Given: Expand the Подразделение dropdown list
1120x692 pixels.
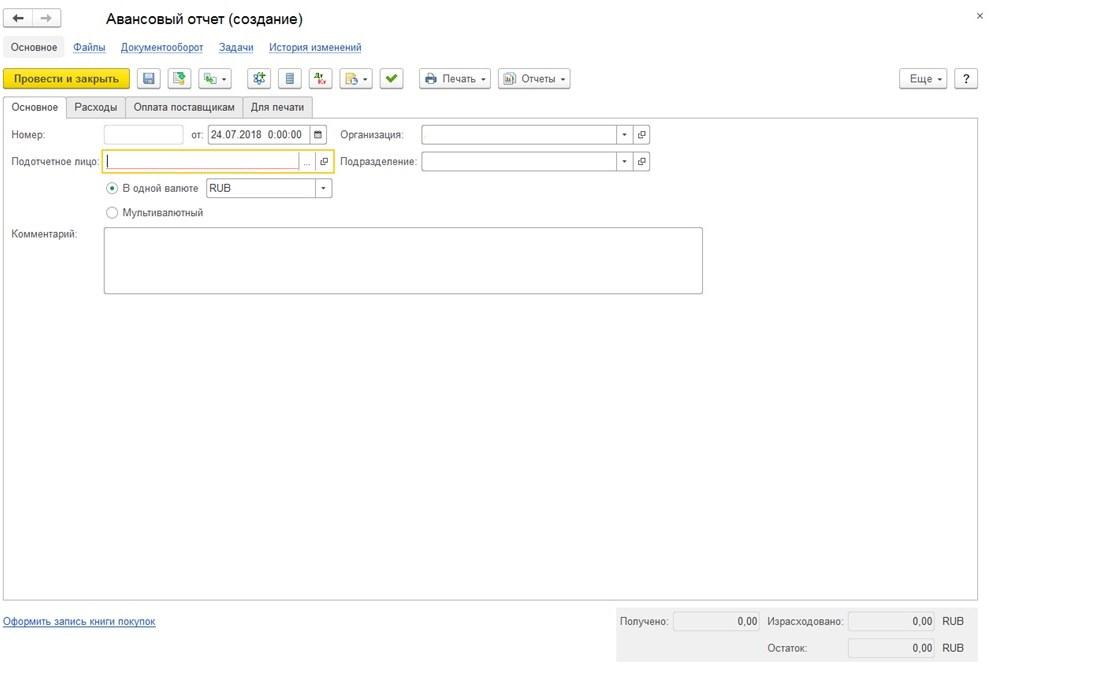Looking at the screenshot, I should tap(624, 161).
